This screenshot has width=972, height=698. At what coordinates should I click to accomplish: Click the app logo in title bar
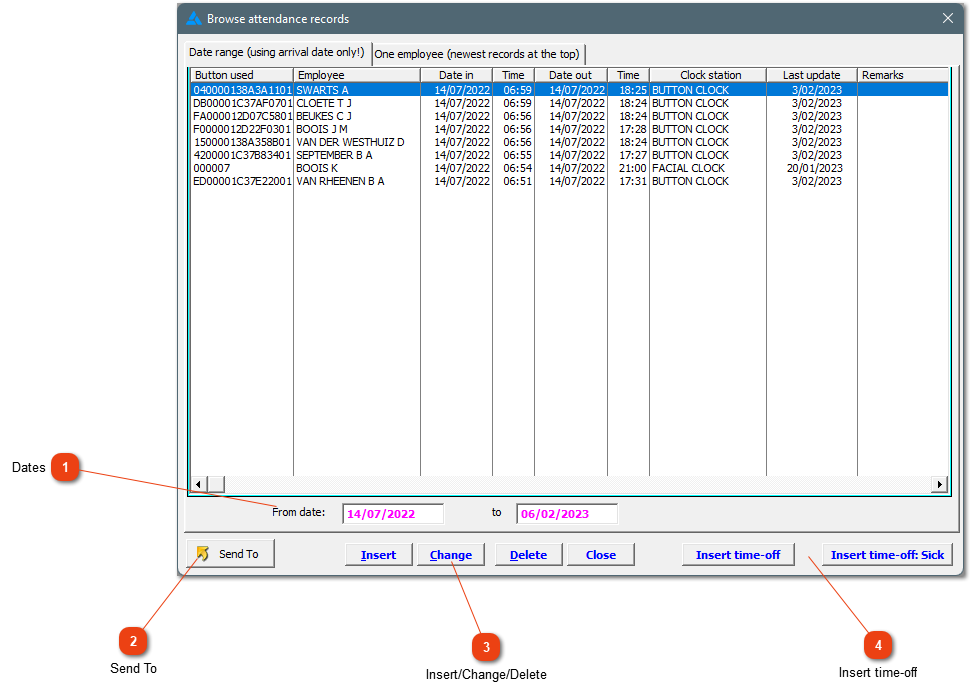tap(194, 19)
